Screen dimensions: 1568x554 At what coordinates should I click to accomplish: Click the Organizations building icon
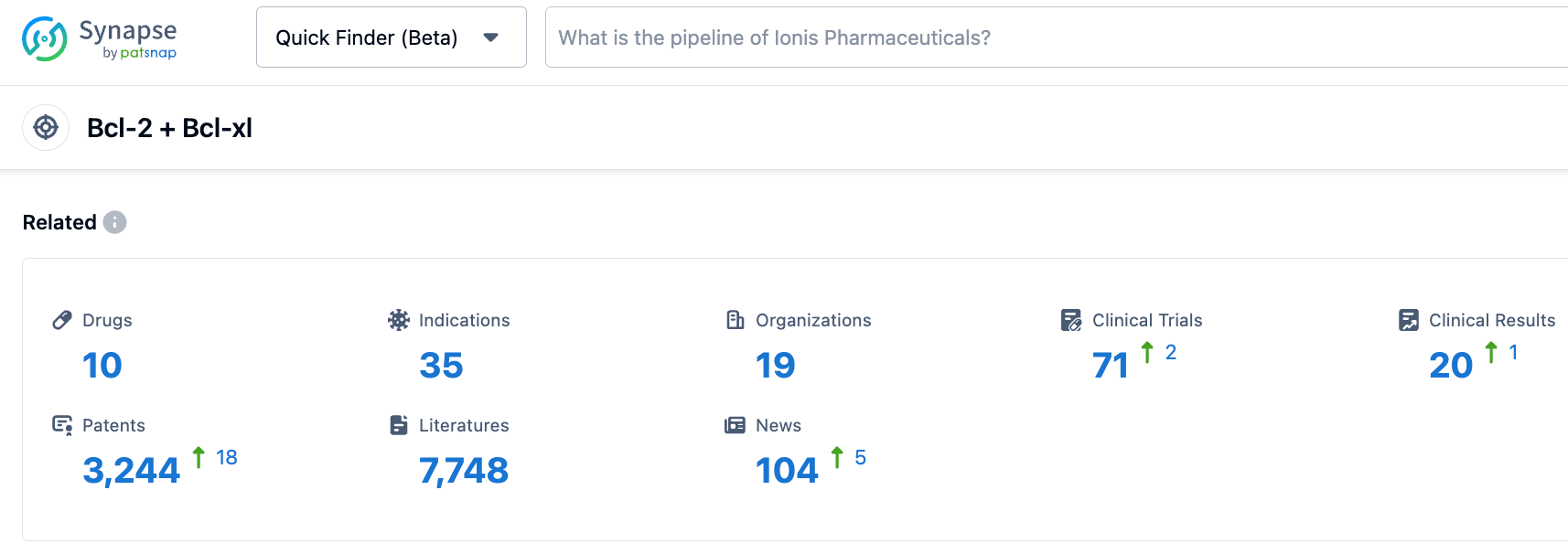(x=736, y=320)
